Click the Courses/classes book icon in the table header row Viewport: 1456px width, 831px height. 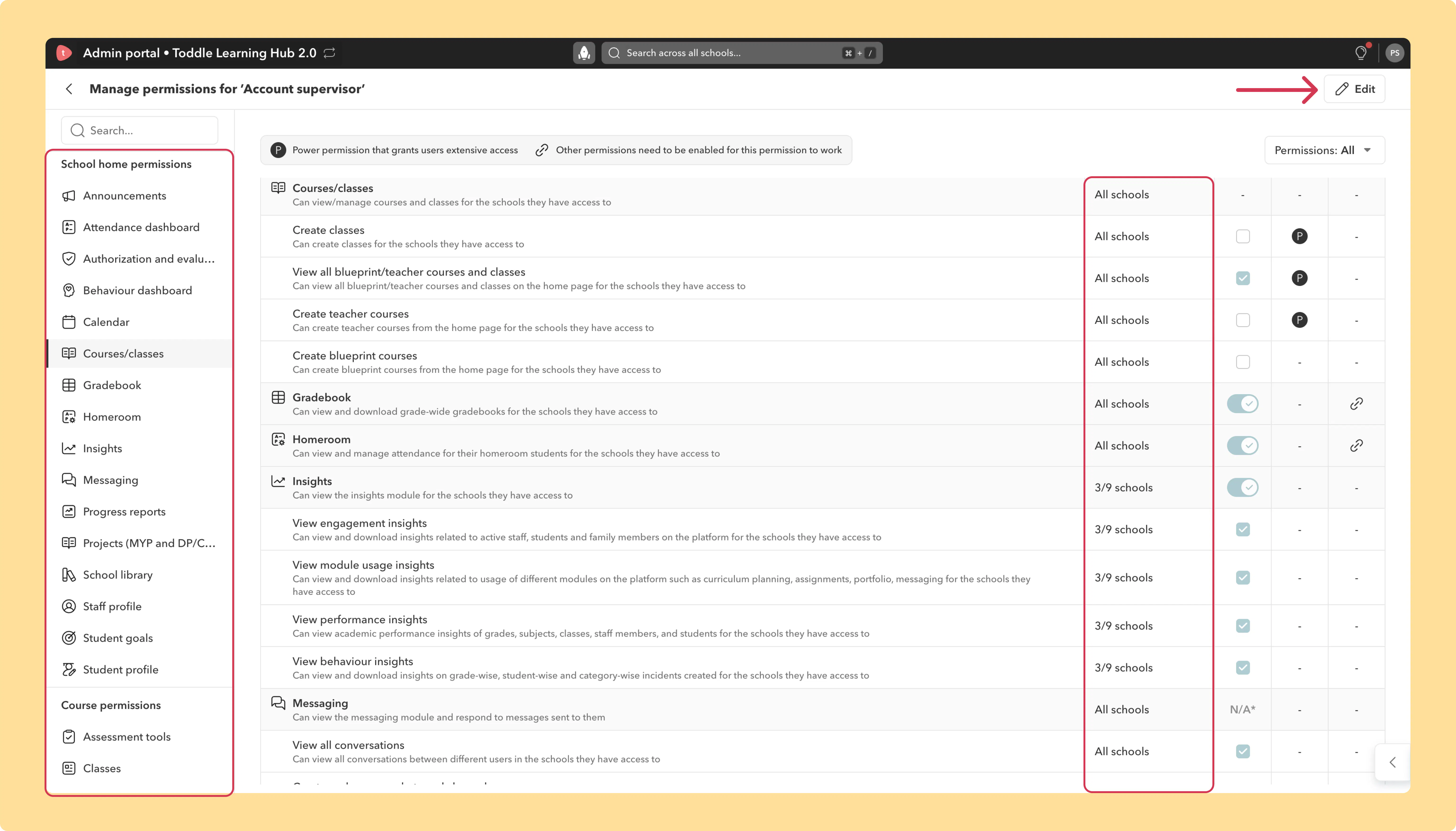pos(278,188)
